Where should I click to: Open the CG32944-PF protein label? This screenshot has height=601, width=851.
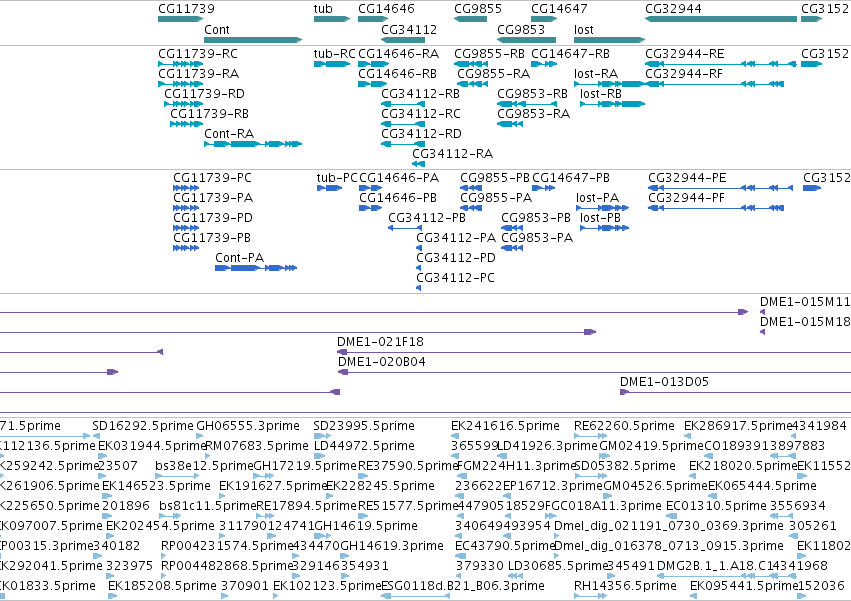click(x=686, y=198)
